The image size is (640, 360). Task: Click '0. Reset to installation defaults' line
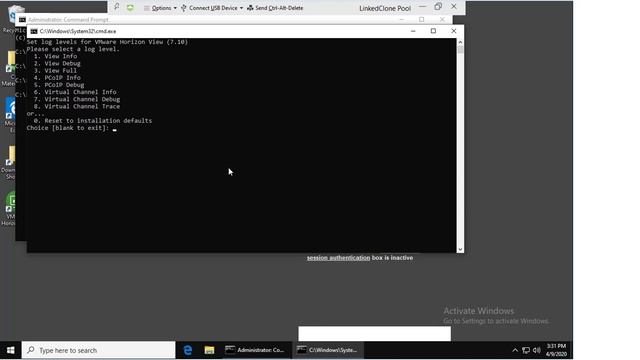pyautogui.click(x=93, y=121)
